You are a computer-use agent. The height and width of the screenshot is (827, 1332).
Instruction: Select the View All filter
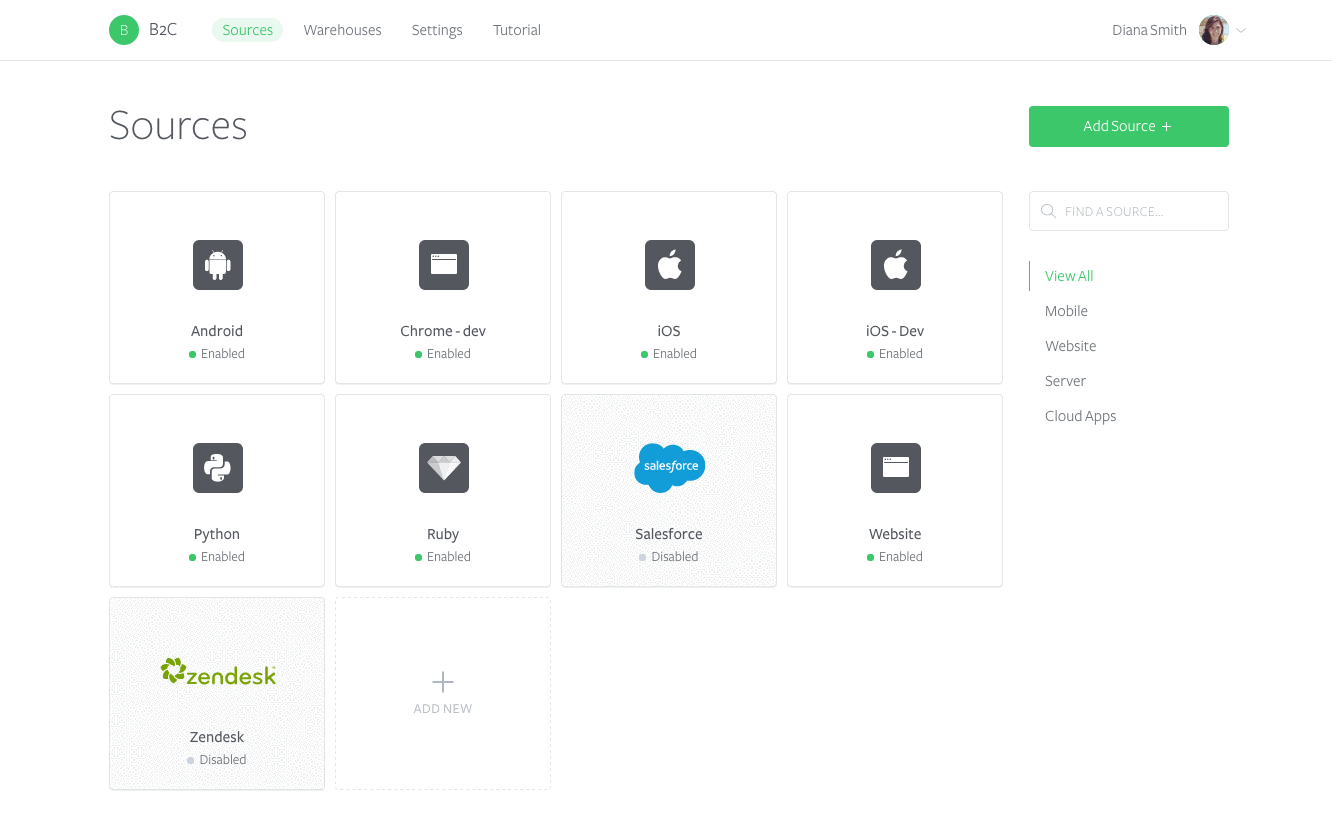(x=1069, y=276)
